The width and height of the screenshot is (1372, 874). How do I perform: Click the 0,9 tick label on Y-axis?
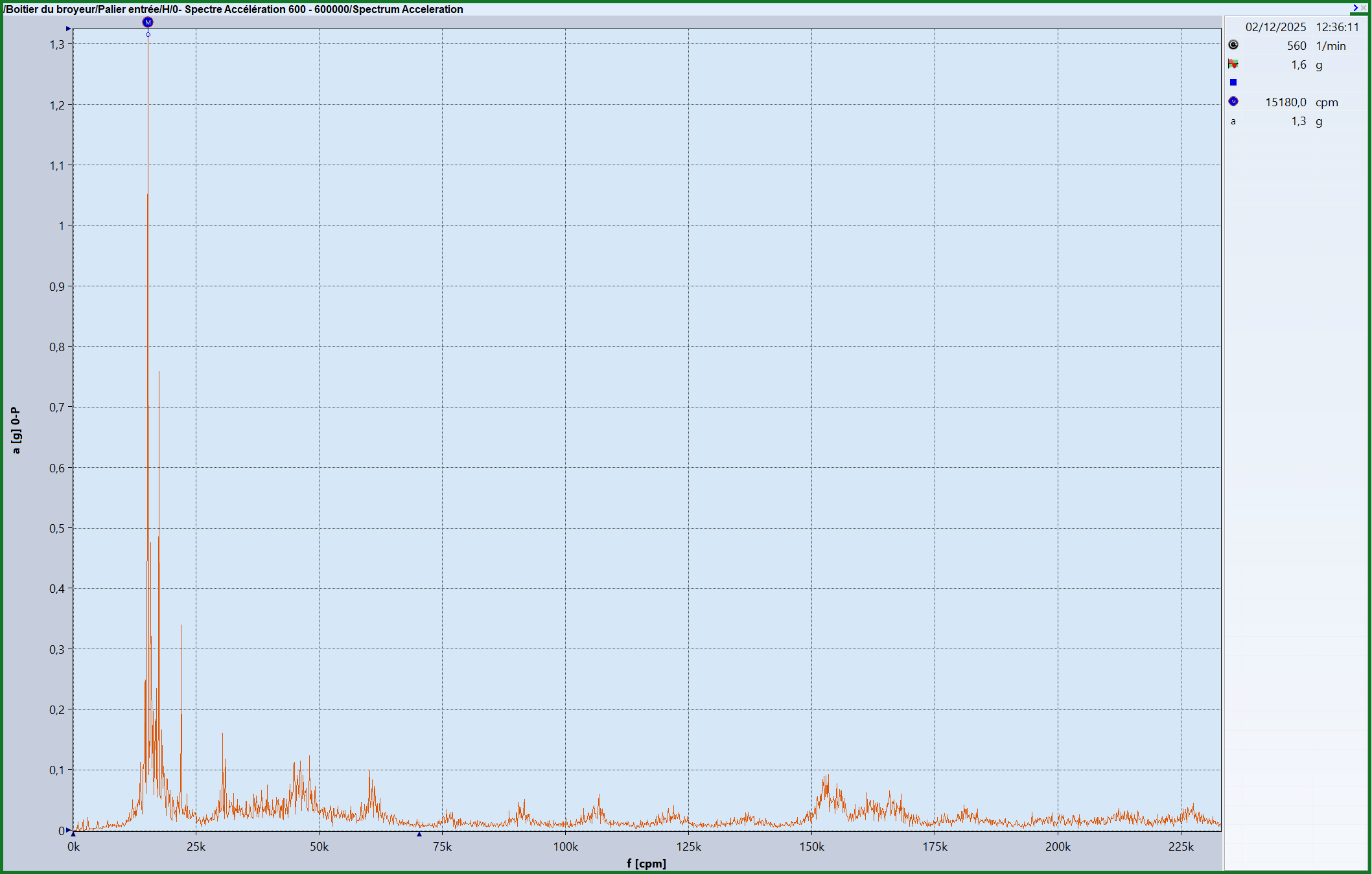click(x=57, y=286)
